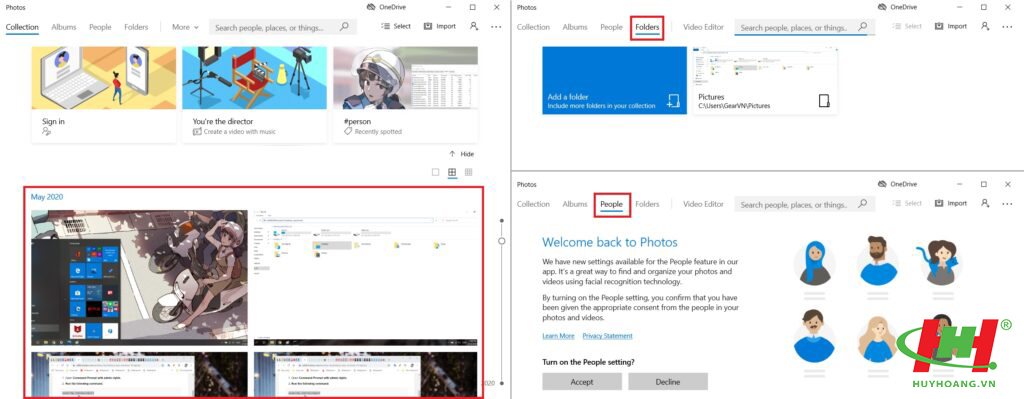1024x399 pixels.
Task: Select the small grid view icon
Action: point(468,172)
